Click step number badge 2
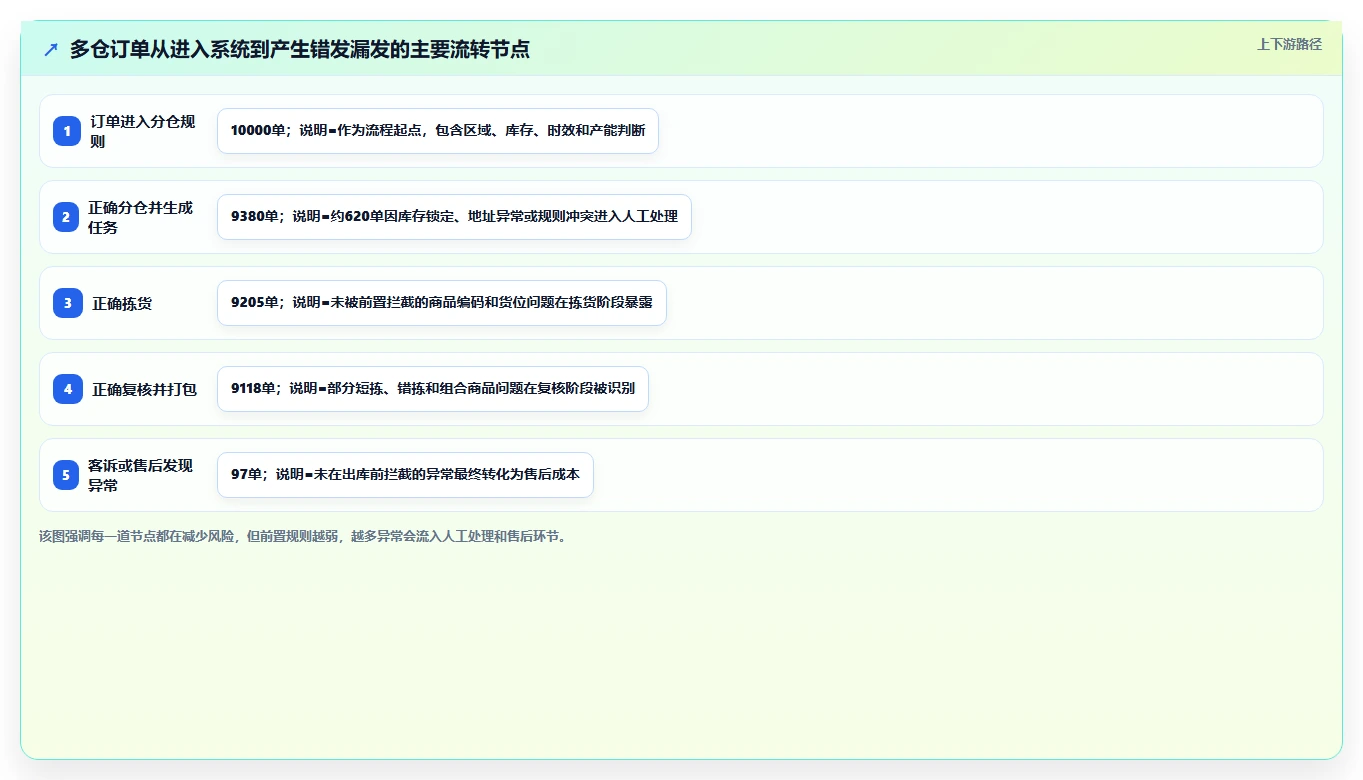Viewport: 1363px width, 780px height. pyautogui.click(x=67, y=217)
